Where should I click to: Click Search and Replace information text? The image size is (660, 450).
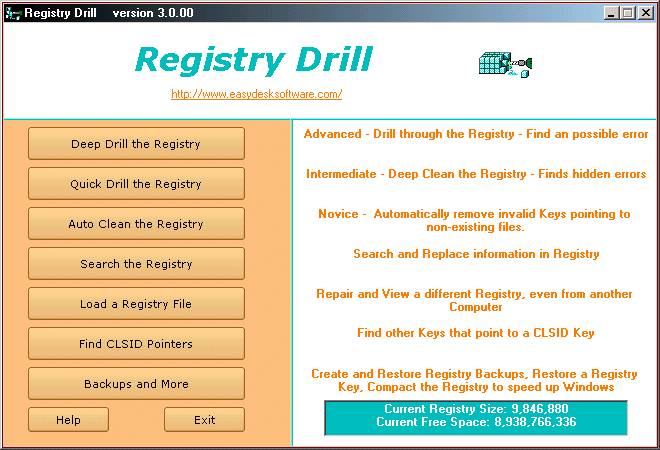(476, 254)
